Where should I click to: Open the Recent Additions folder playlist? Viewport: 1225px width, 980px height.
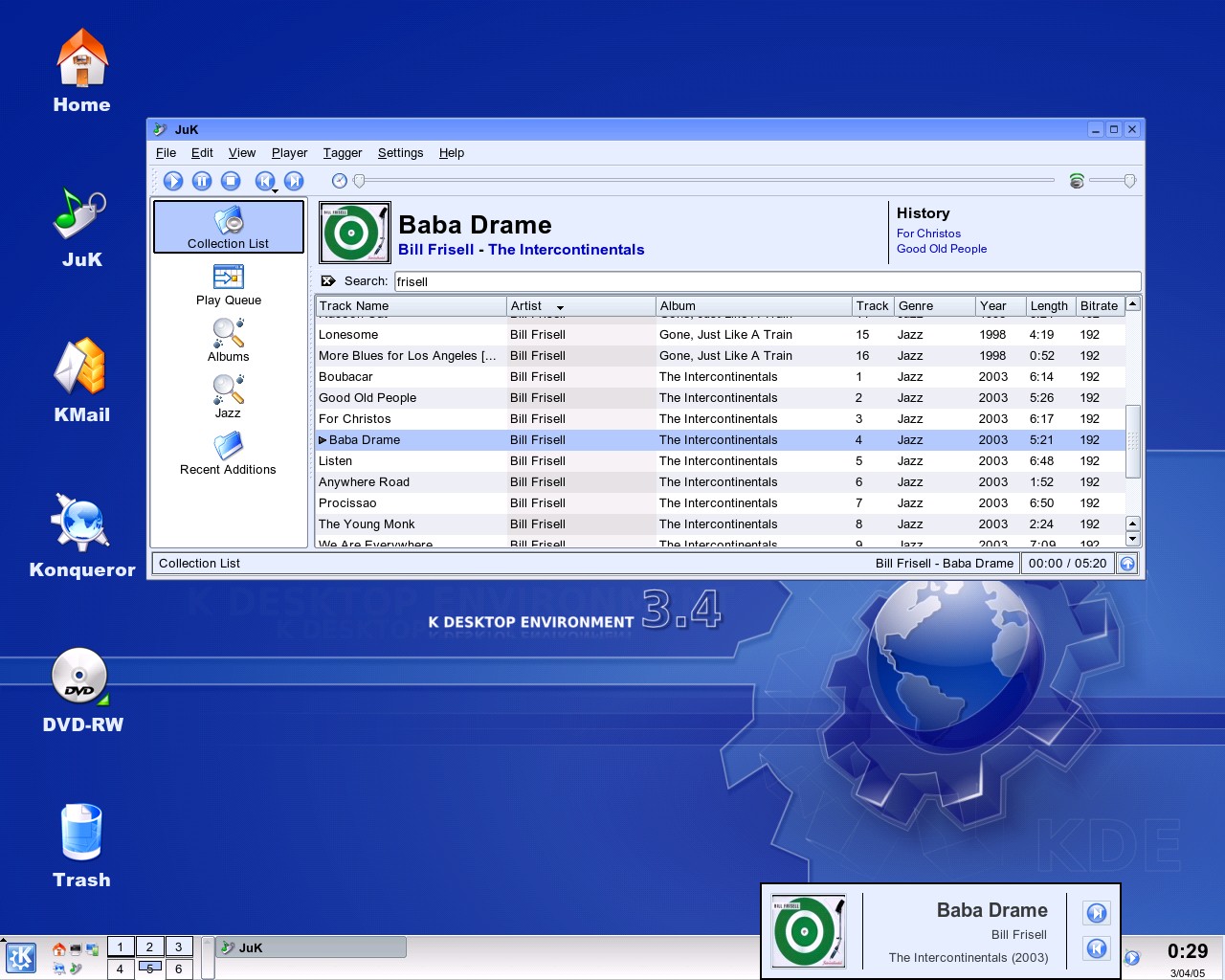click(x=228, y=455)
